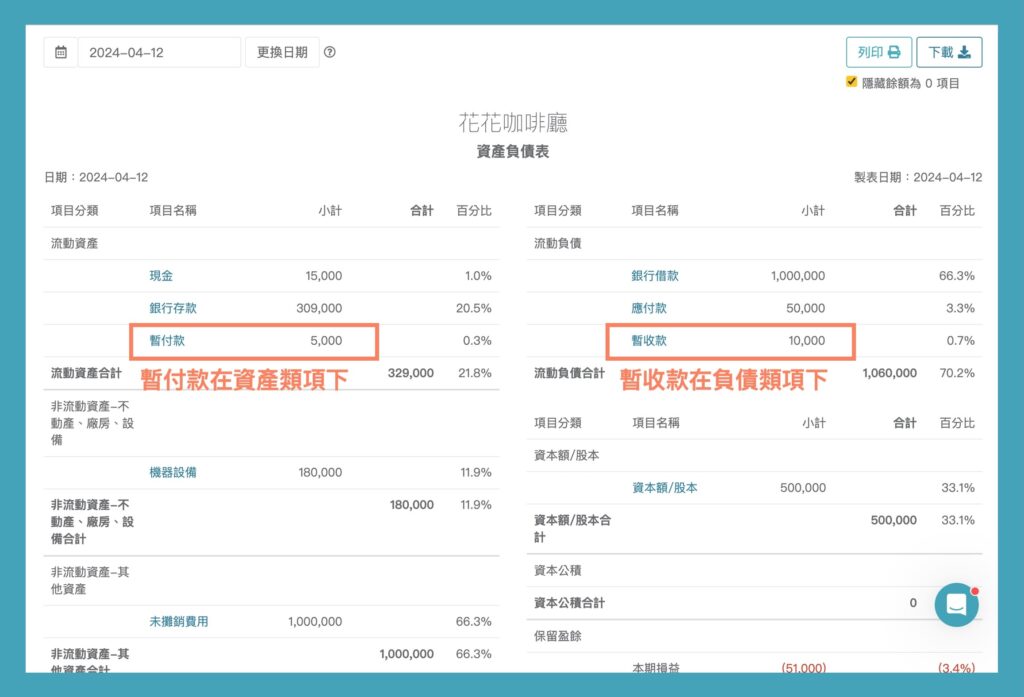
Task: Click the 5,000 暫付款 subtotal
Action: (x=327, y=340)
